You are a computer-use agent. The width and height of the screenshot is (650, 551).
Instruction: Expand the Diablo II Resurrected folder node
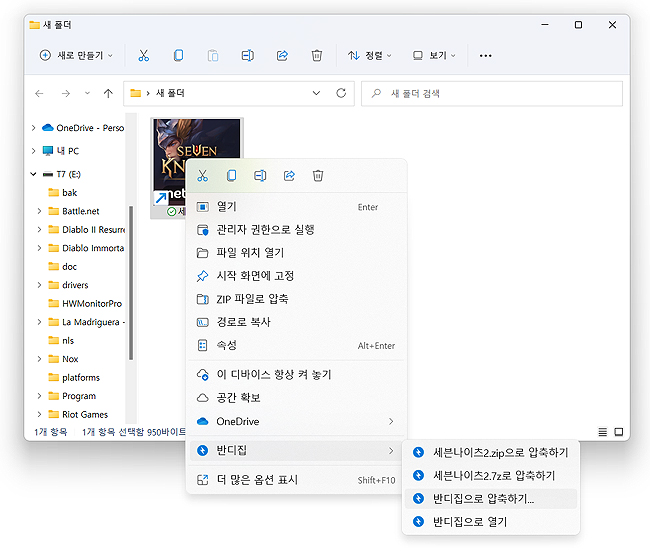click(39, 230)
